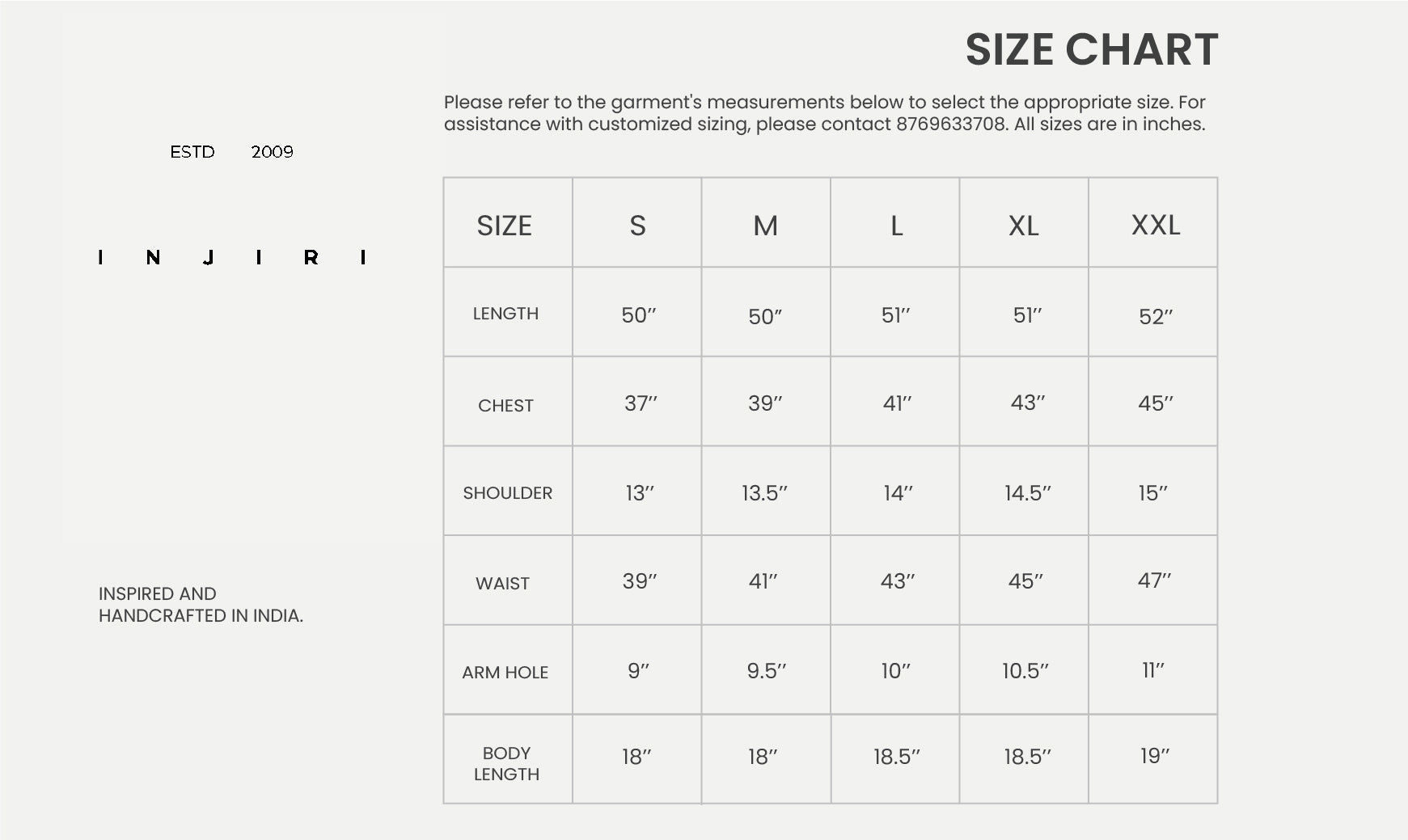Click the WAIST row label

502,584
